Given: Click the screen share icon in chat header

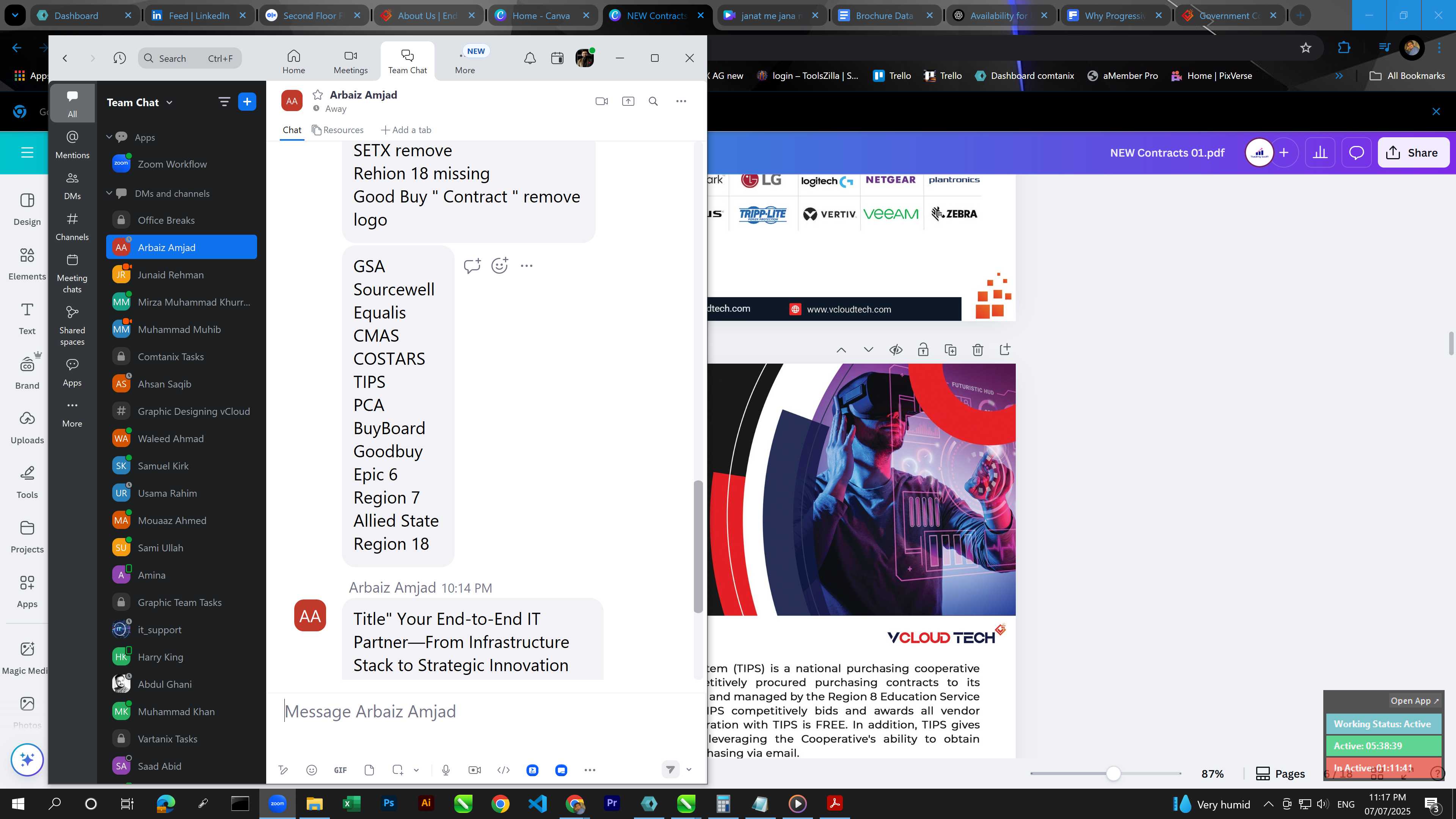Looking at the screenshot, I should pos(628,101).
